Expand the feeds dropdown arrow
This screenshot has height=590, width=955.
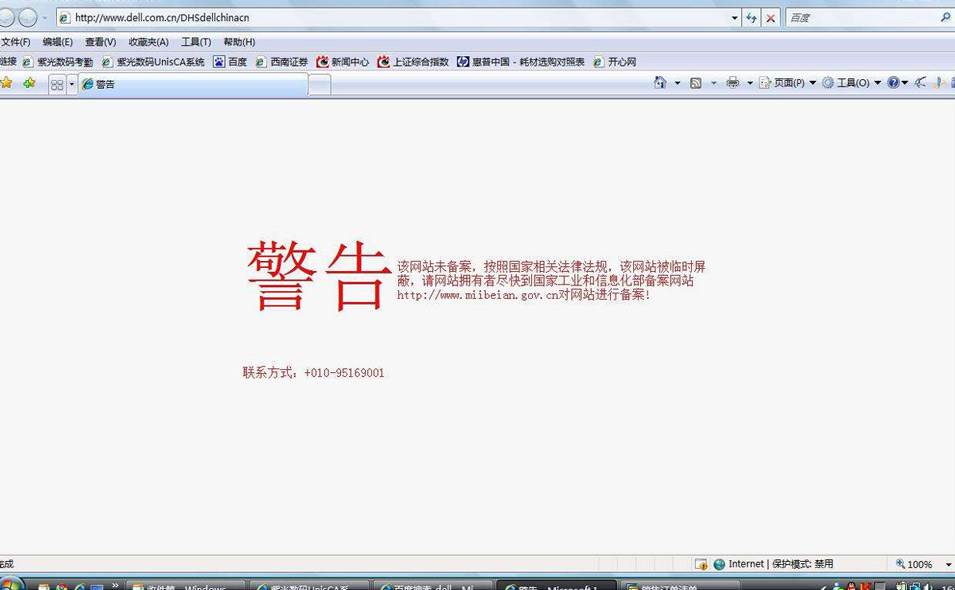pos(714,83)
